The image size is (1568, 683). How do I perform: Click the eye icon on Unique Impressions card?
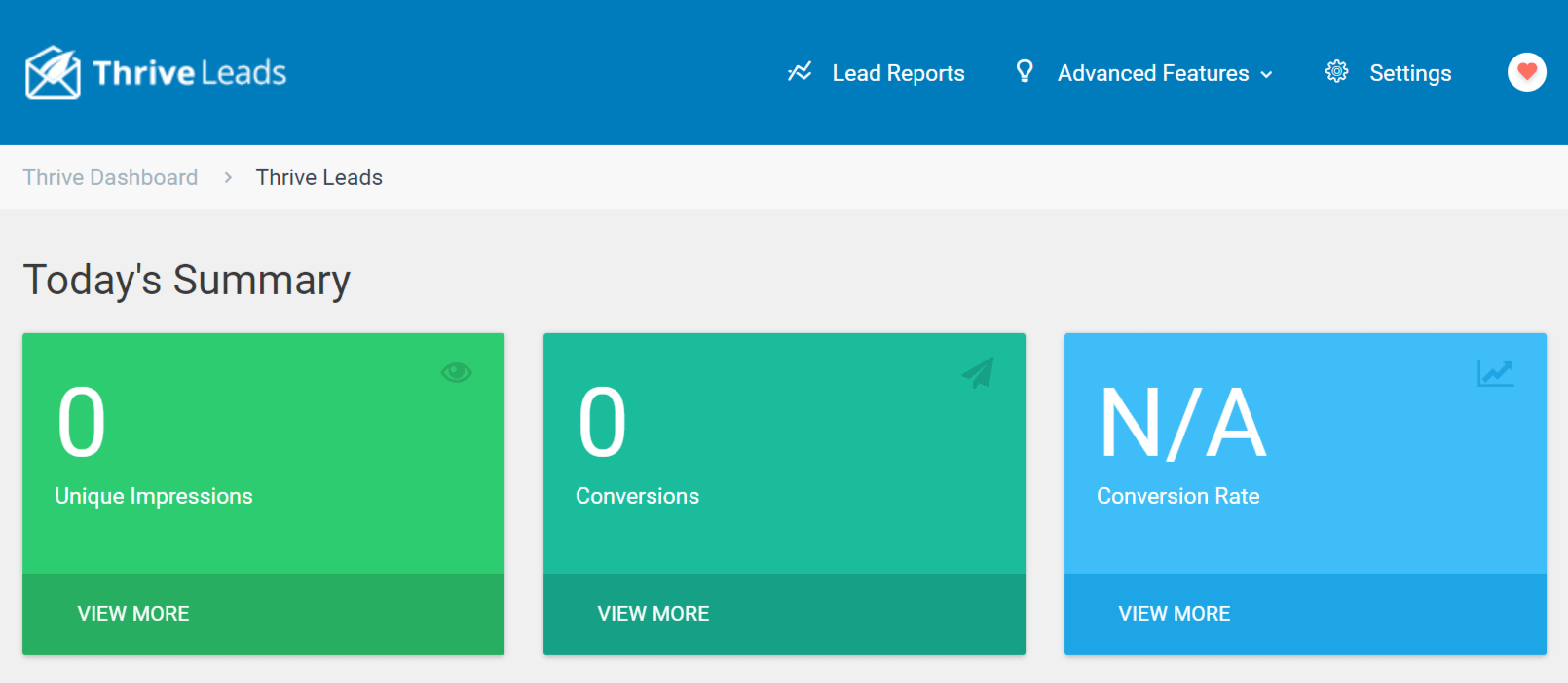click(456, 372)
